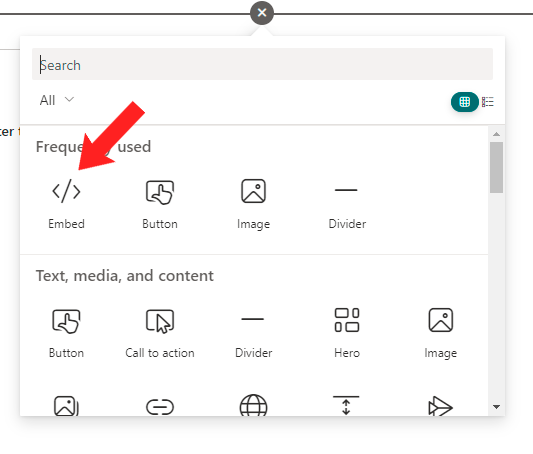Select the link web part icon

[160, 407]
